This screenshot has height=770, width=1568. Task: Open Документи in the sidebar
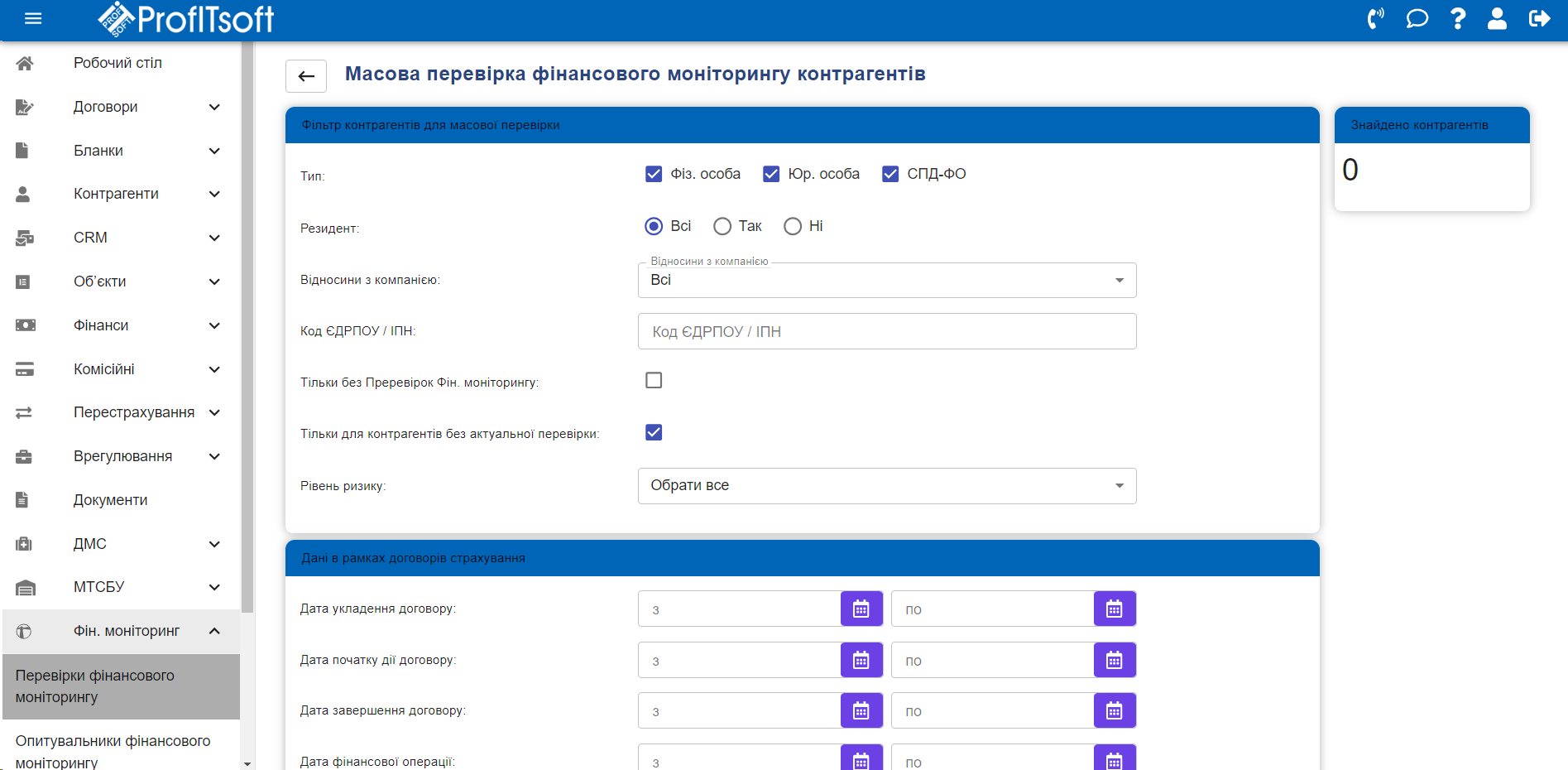click(110, 500)
